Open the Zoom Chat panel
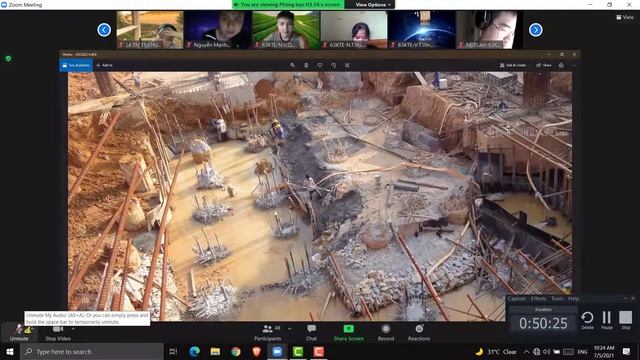The height and width of the screenshot is (360, 640). point(311,333)
